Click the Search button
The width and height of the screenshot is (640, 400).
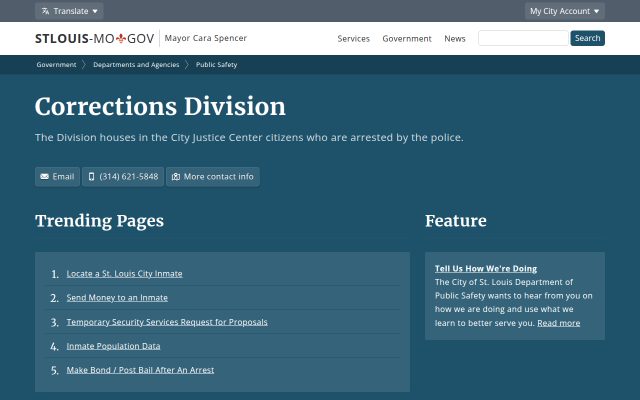[587, 38]
